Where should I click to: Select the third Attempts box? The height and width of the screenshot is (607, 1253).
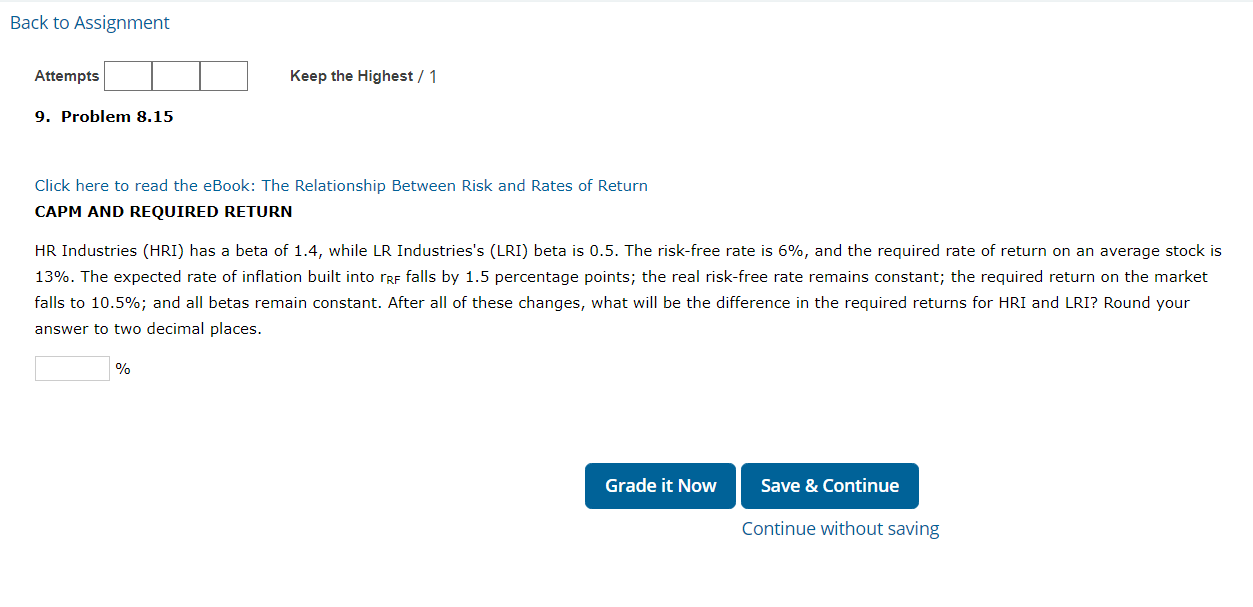224,75
